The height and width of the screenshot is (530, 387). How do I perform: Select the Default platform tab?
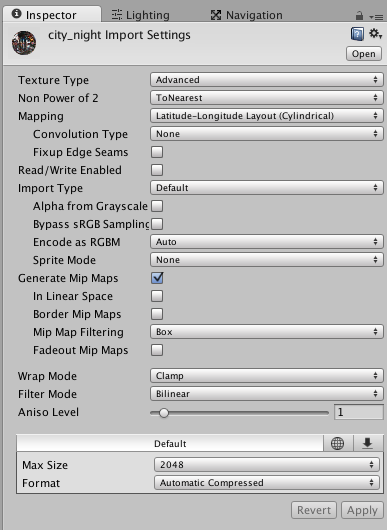170,443
